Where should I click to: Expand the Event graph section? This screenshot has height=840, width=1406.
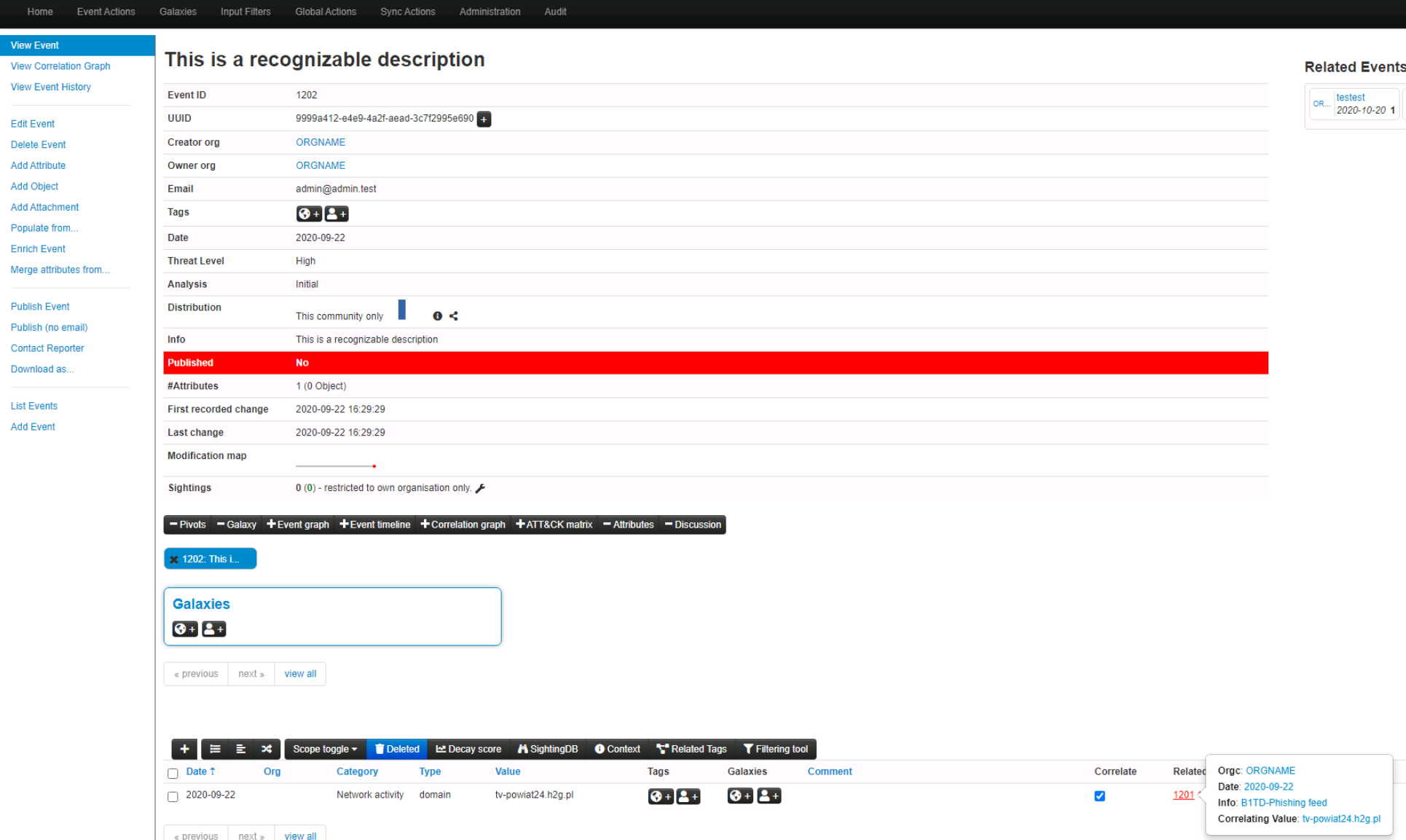pyautogui.click(x=298, y=525)
